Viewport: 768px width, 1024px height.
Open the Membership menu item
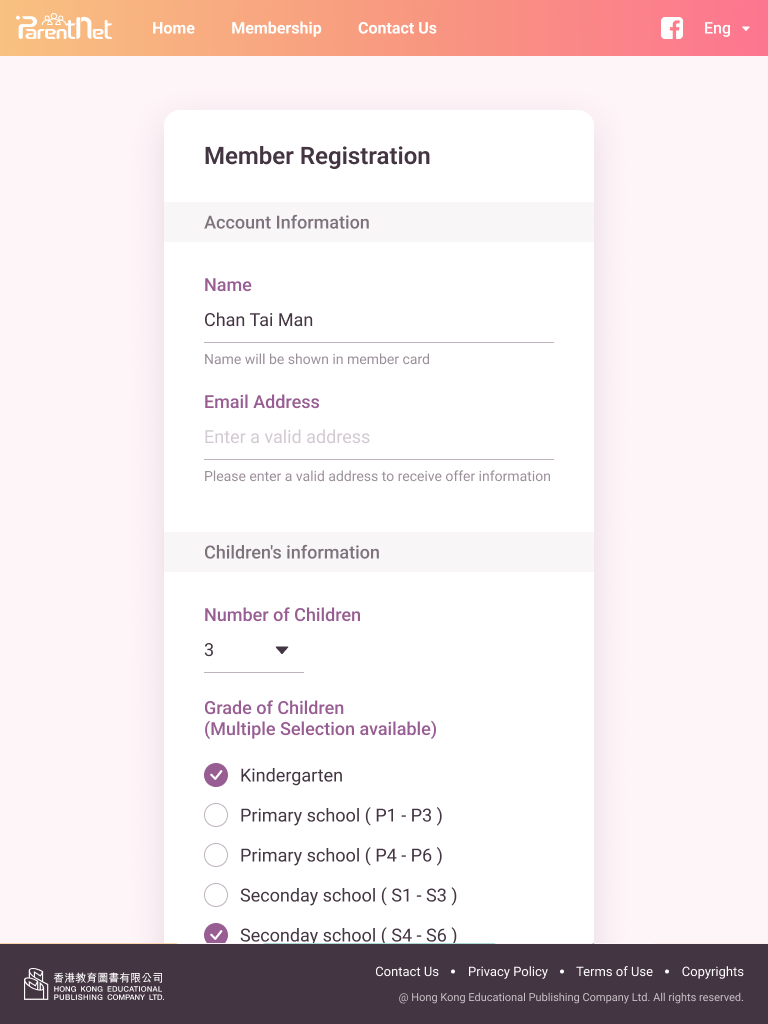(276, 28)
